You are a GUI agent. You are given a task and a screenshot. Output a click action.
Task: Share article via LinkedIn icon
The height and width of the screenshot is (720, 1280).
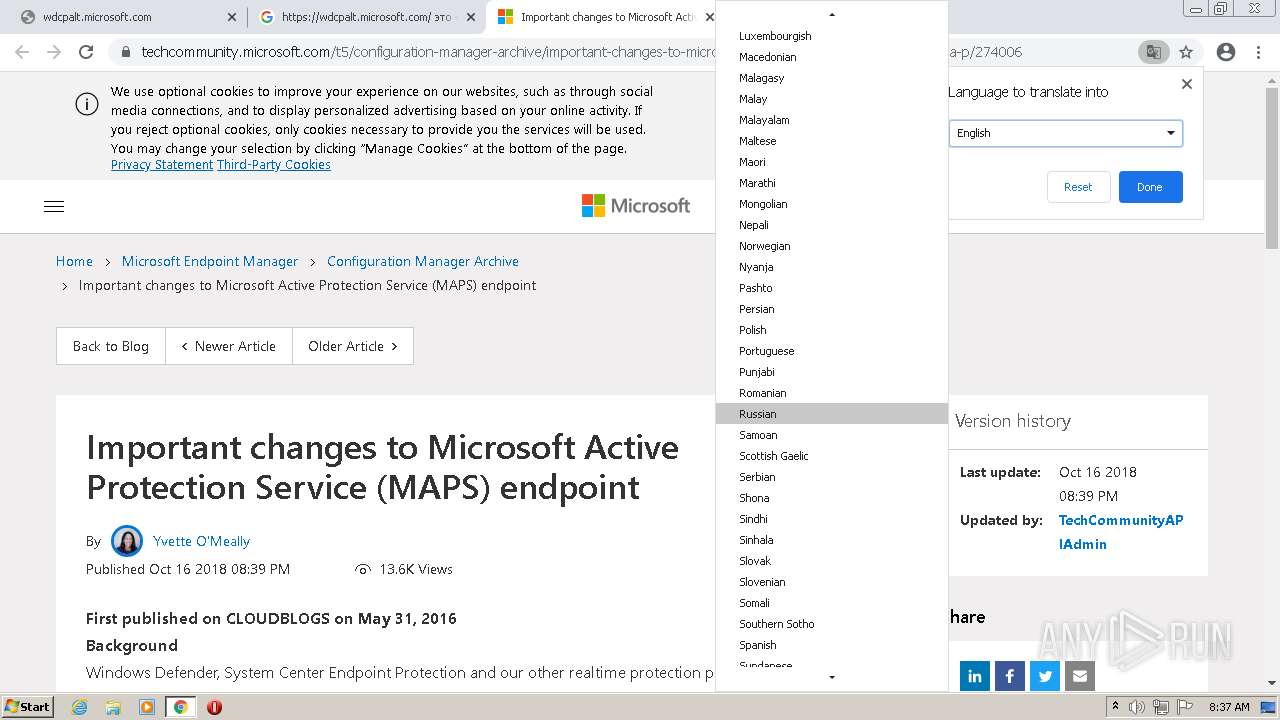click(975, 676)
